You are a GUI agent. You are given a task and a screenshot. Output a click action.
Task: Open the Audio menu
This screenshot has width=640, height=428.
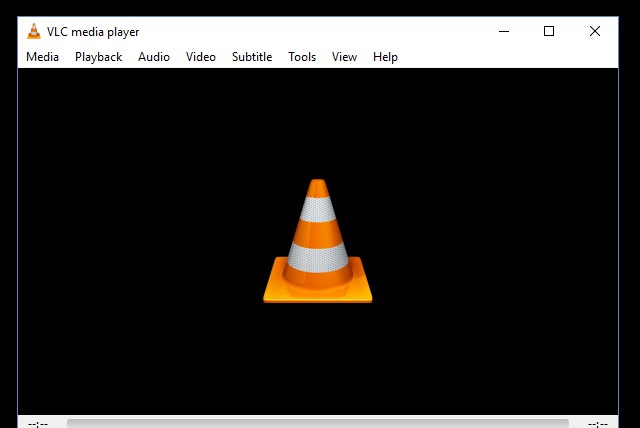pos(154,57)
